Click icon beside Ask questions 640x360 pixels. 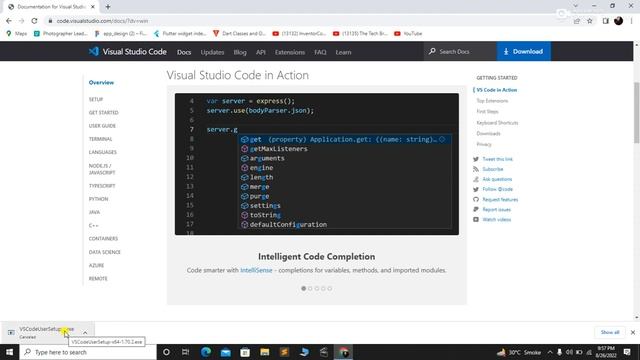[x=476, y=179]
